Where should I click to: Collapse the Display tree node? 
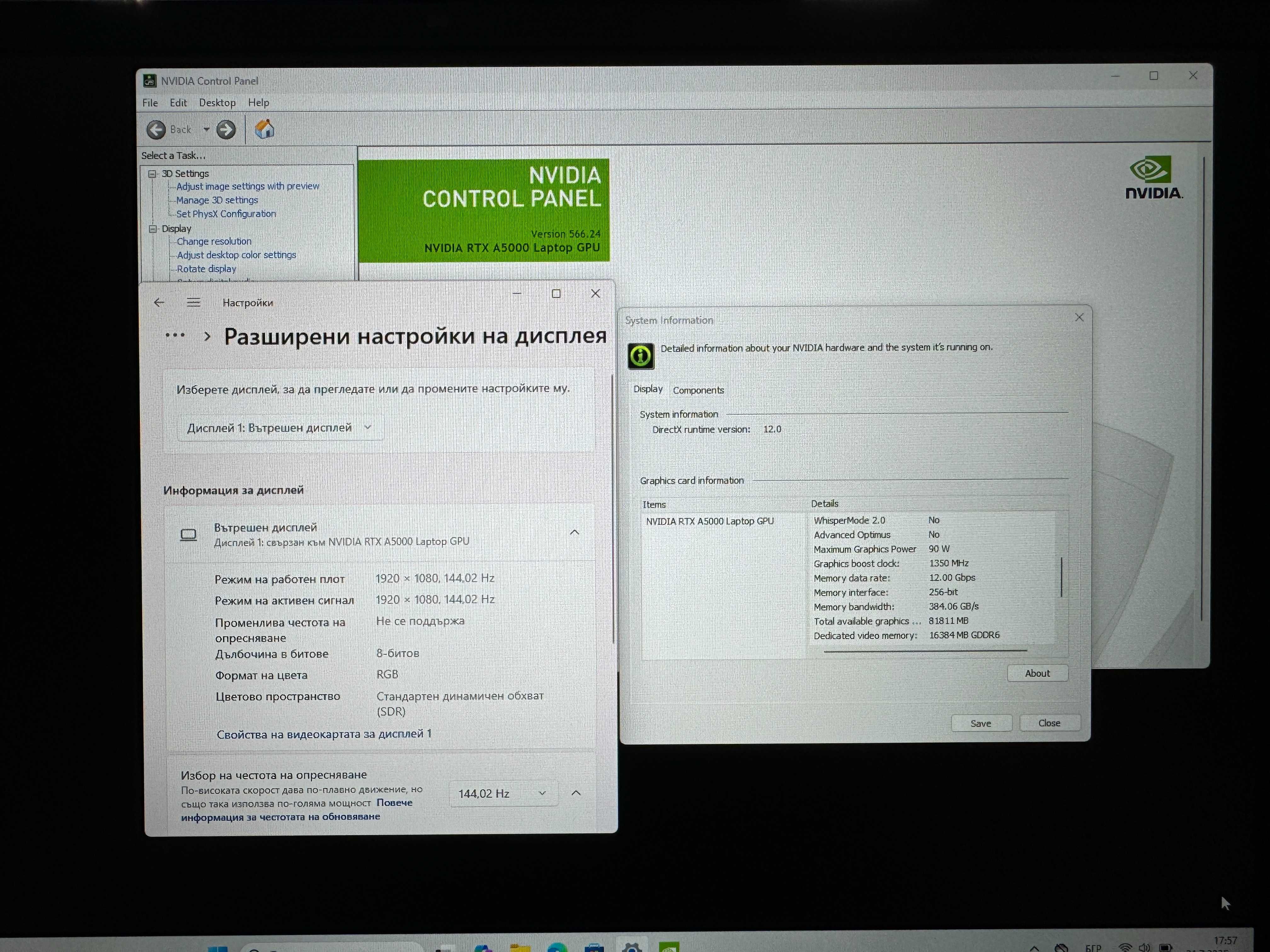[152, 229]
